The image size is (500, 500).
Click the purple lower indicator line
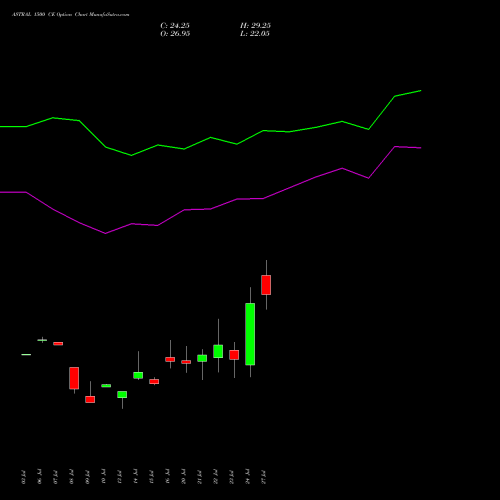(x=210, y=209)
